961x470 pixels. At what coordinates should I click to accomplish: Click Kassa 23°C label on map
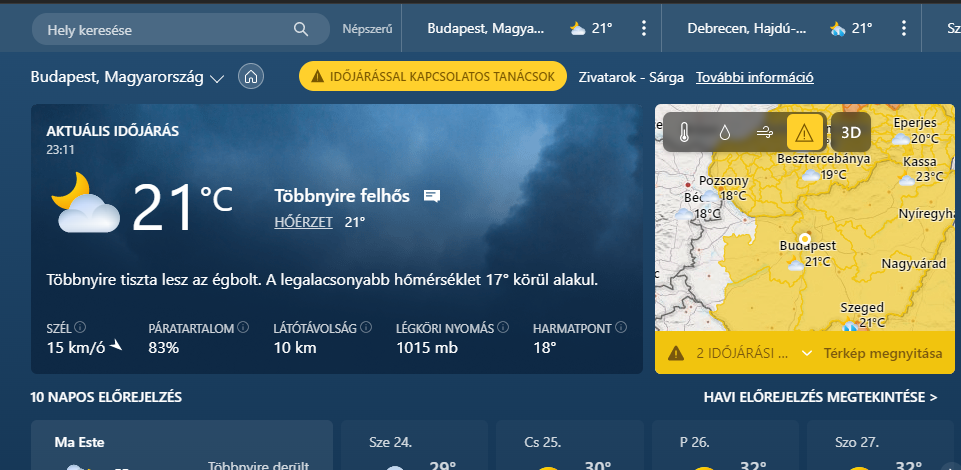click(x=921, y=170)
